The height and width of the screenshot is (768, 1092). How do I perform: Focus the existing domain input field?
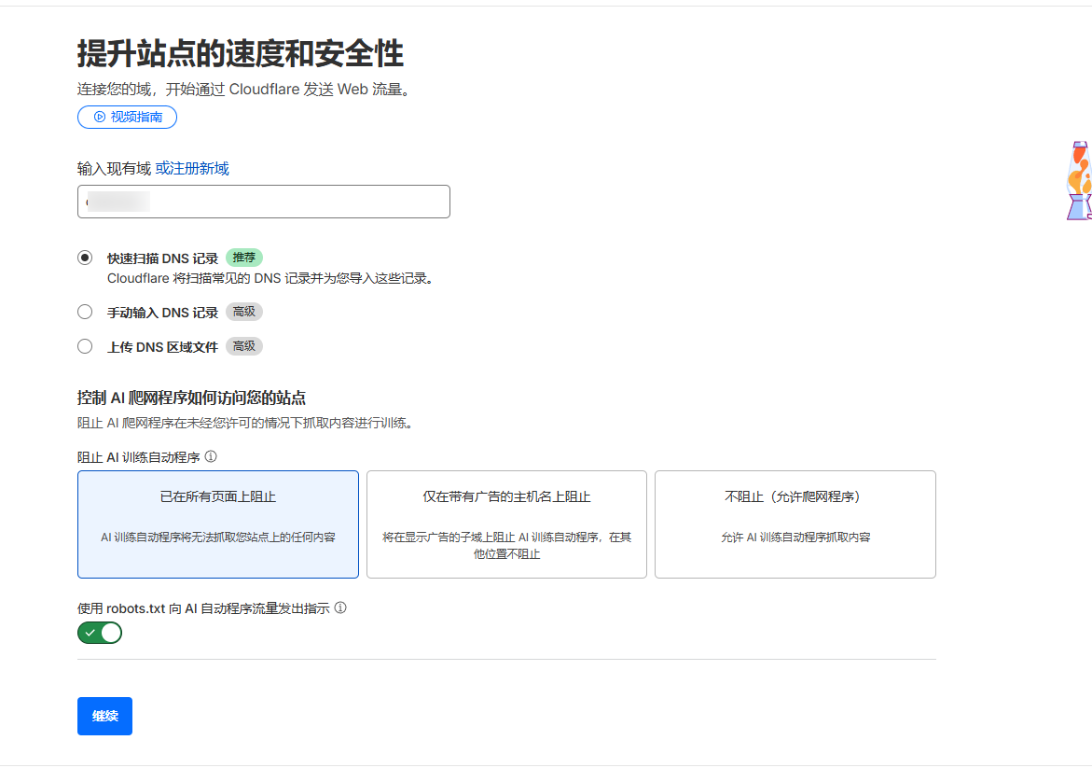(x=263, y=202)
